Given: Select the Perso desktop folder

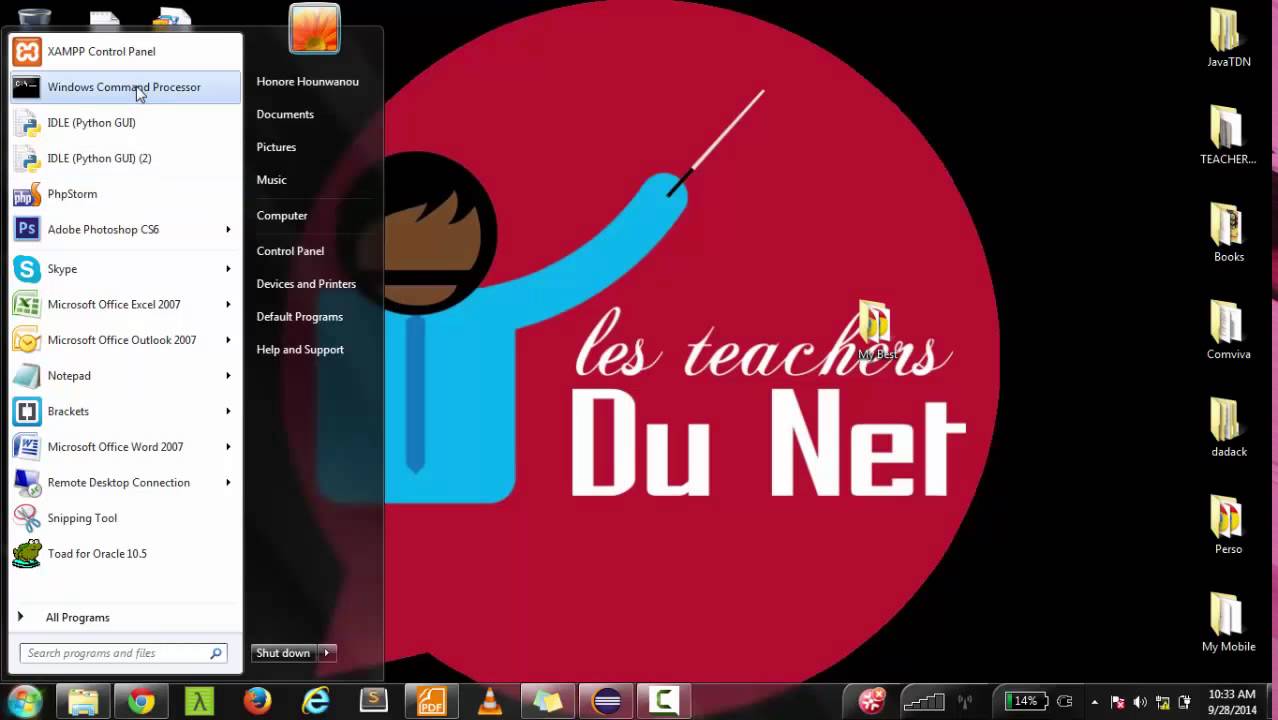Looking at the screenshot, I should tap(1228, 525).
